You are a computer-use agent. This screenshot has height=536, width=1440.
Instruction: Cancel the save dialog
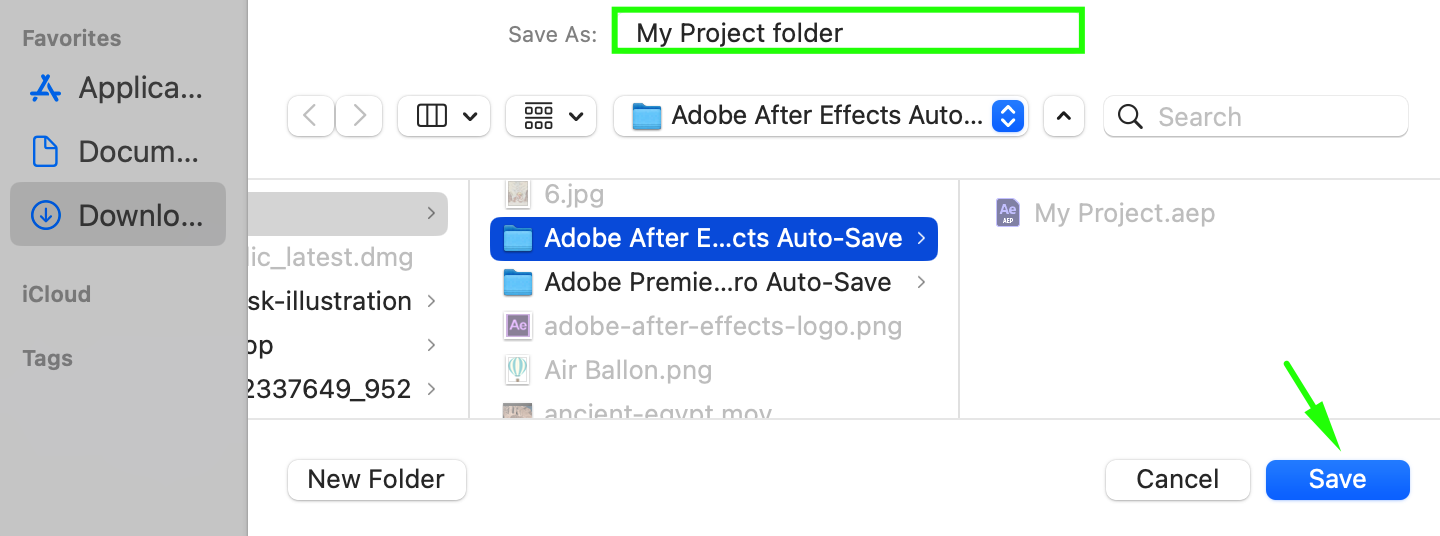(x=1178, y=480)
